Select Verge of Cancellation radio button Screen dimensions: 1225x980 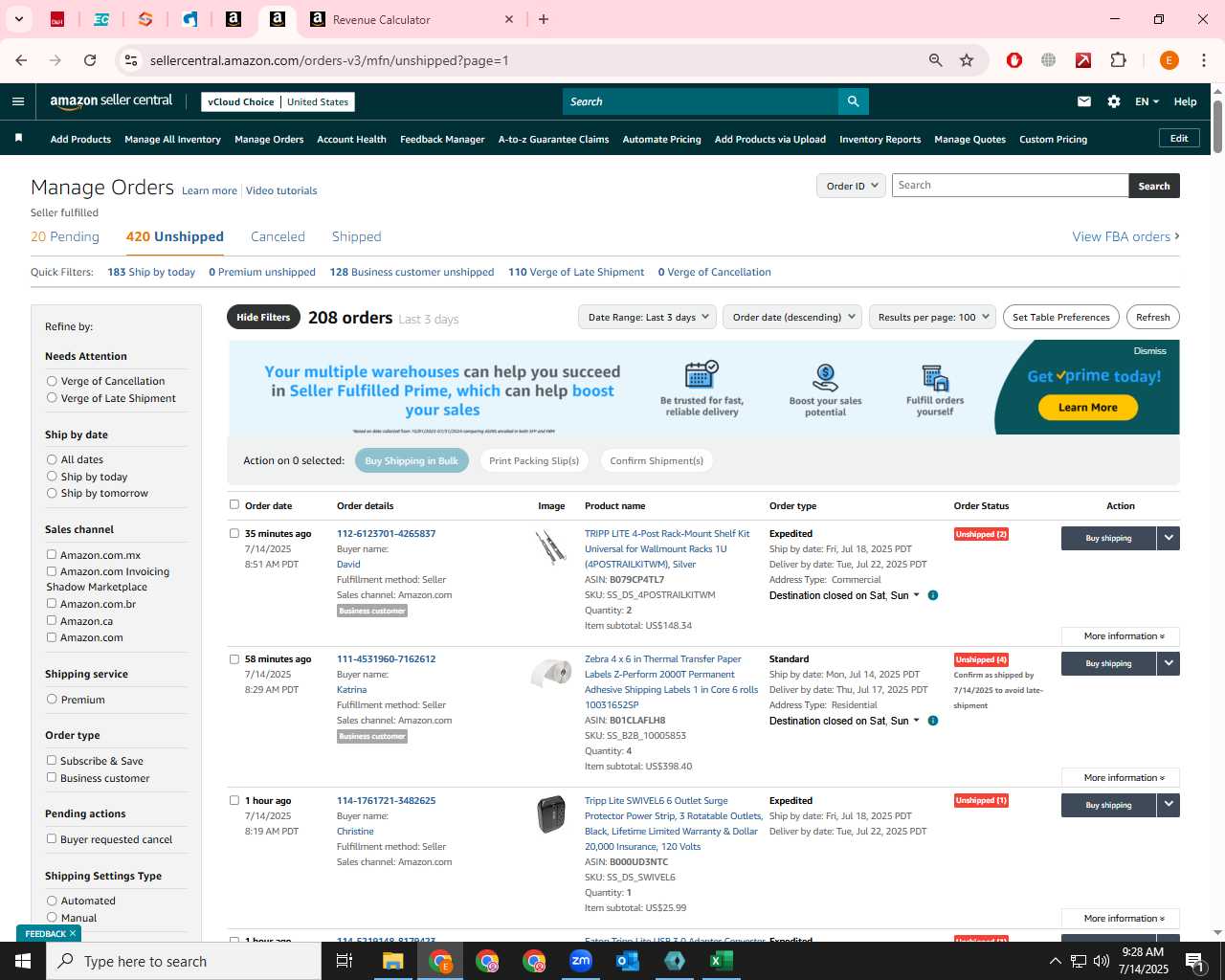click(52, 381)
